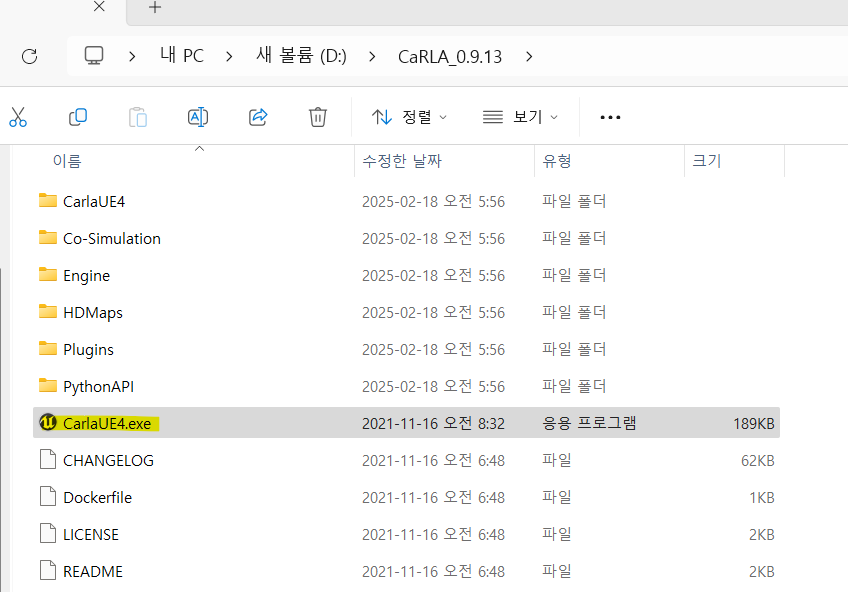
Task: Select the PythonAPI folder icon
Action: click(48, 386)
